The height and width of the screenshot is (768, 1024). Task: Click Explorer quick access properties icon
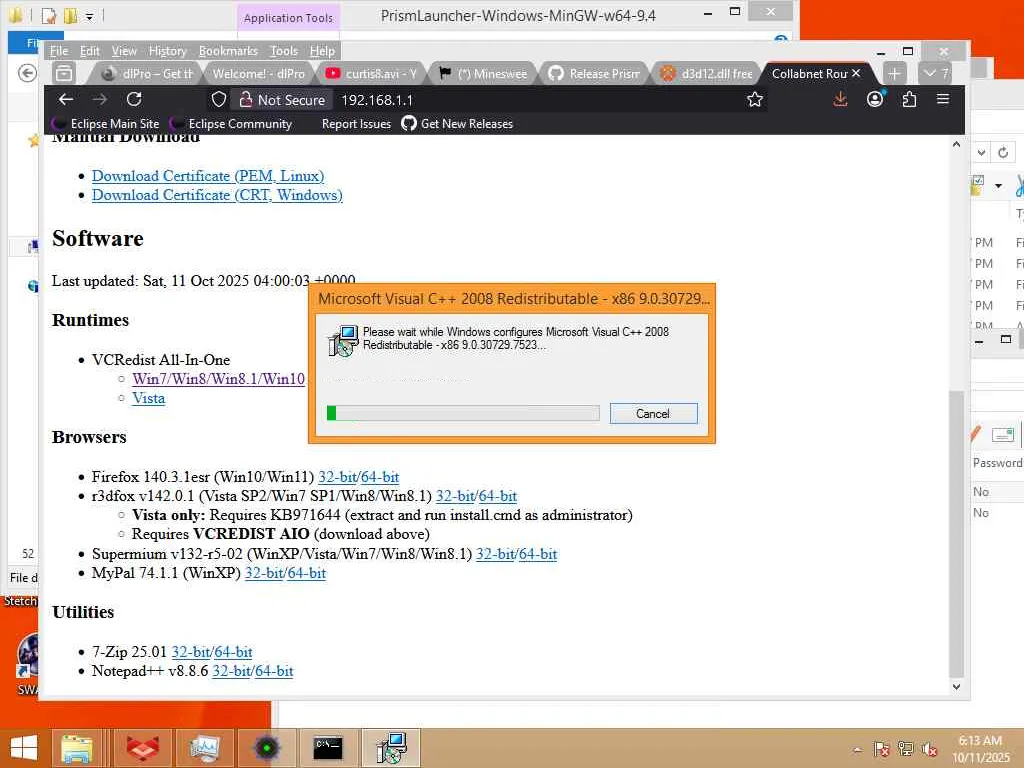pyautogui.click(x=49, y=15)
